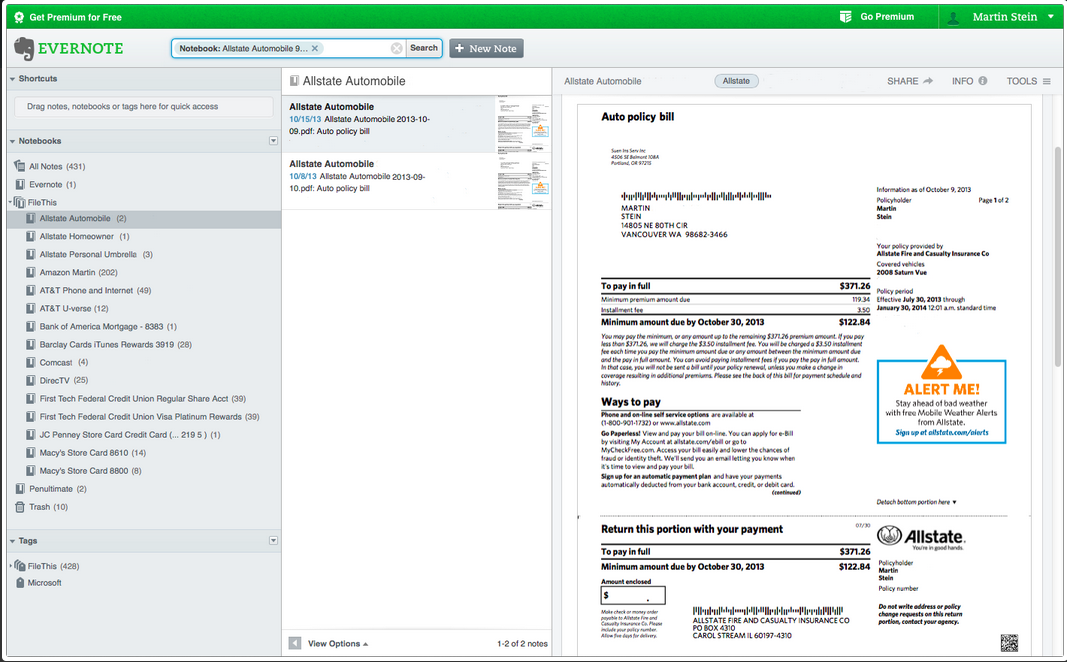Collapse the Shortcuts section triangle
This screenshot has width=1067, height=662.
point(12,79)
